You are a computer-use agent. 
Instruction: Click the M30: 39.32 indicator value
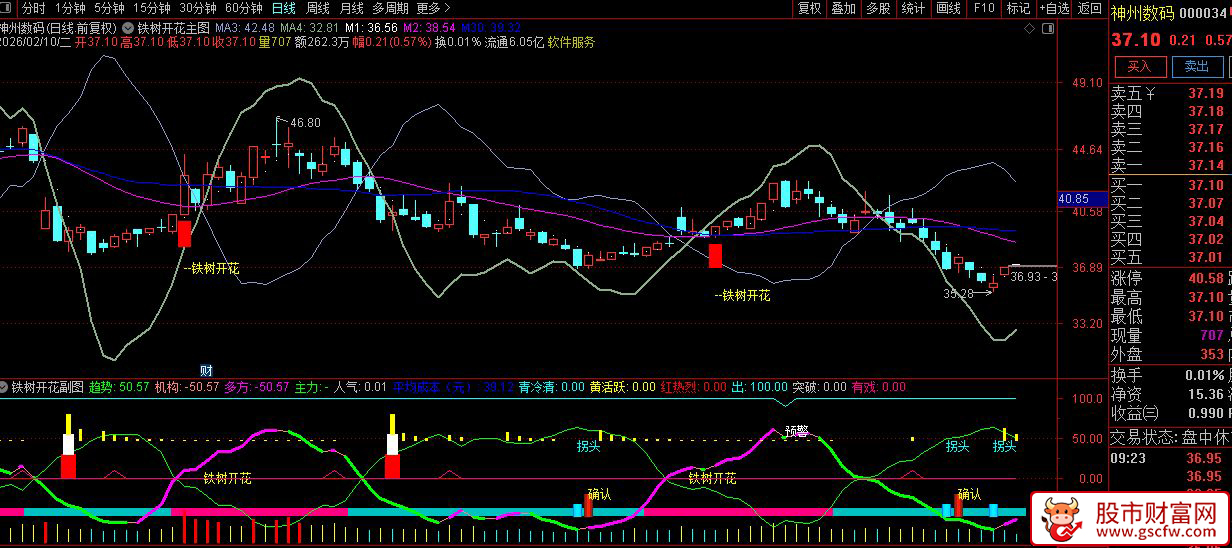click(491, 28)
